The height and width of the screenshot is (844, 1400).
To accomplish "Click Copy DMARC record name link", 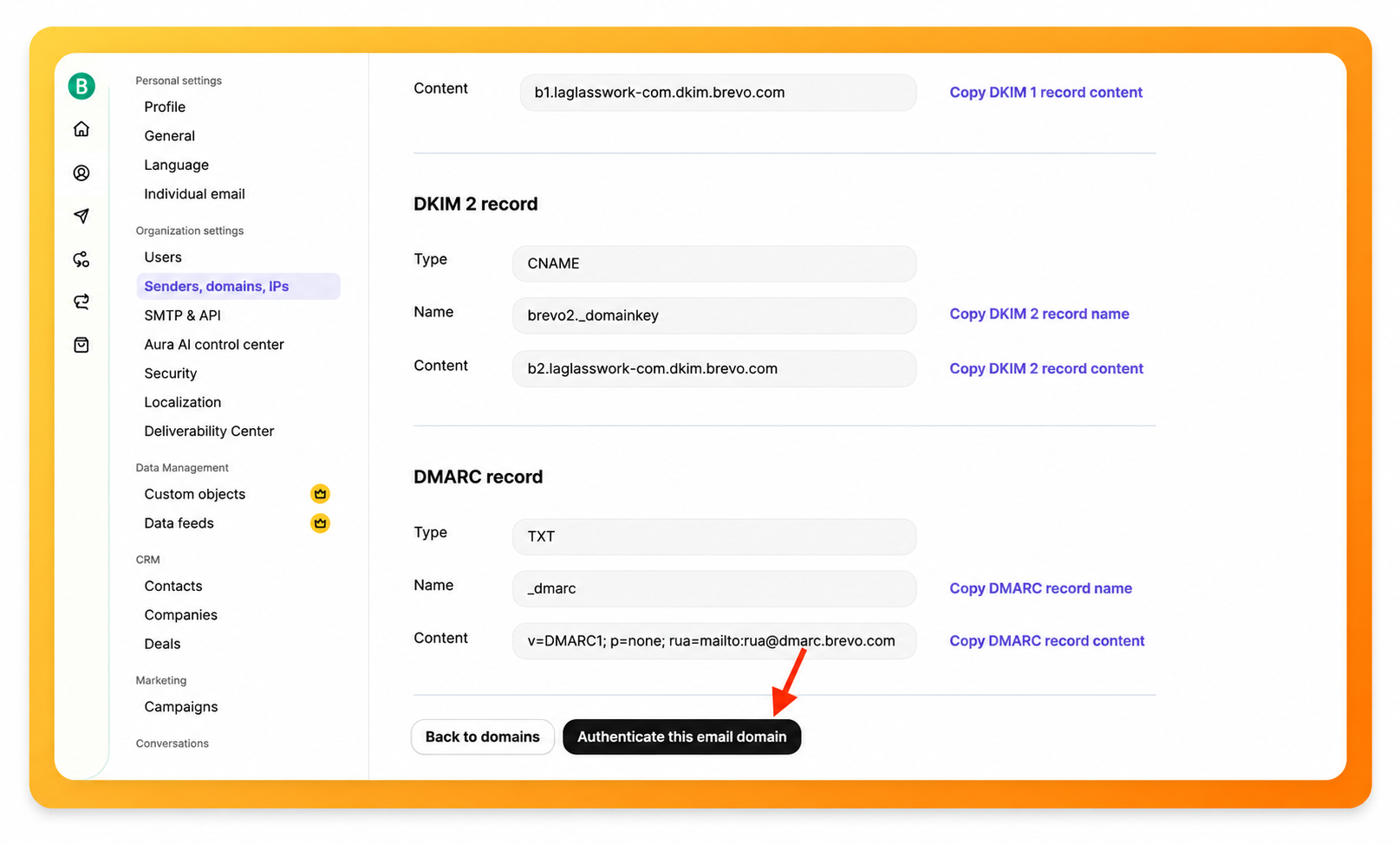I will [x=1040, y=588].
